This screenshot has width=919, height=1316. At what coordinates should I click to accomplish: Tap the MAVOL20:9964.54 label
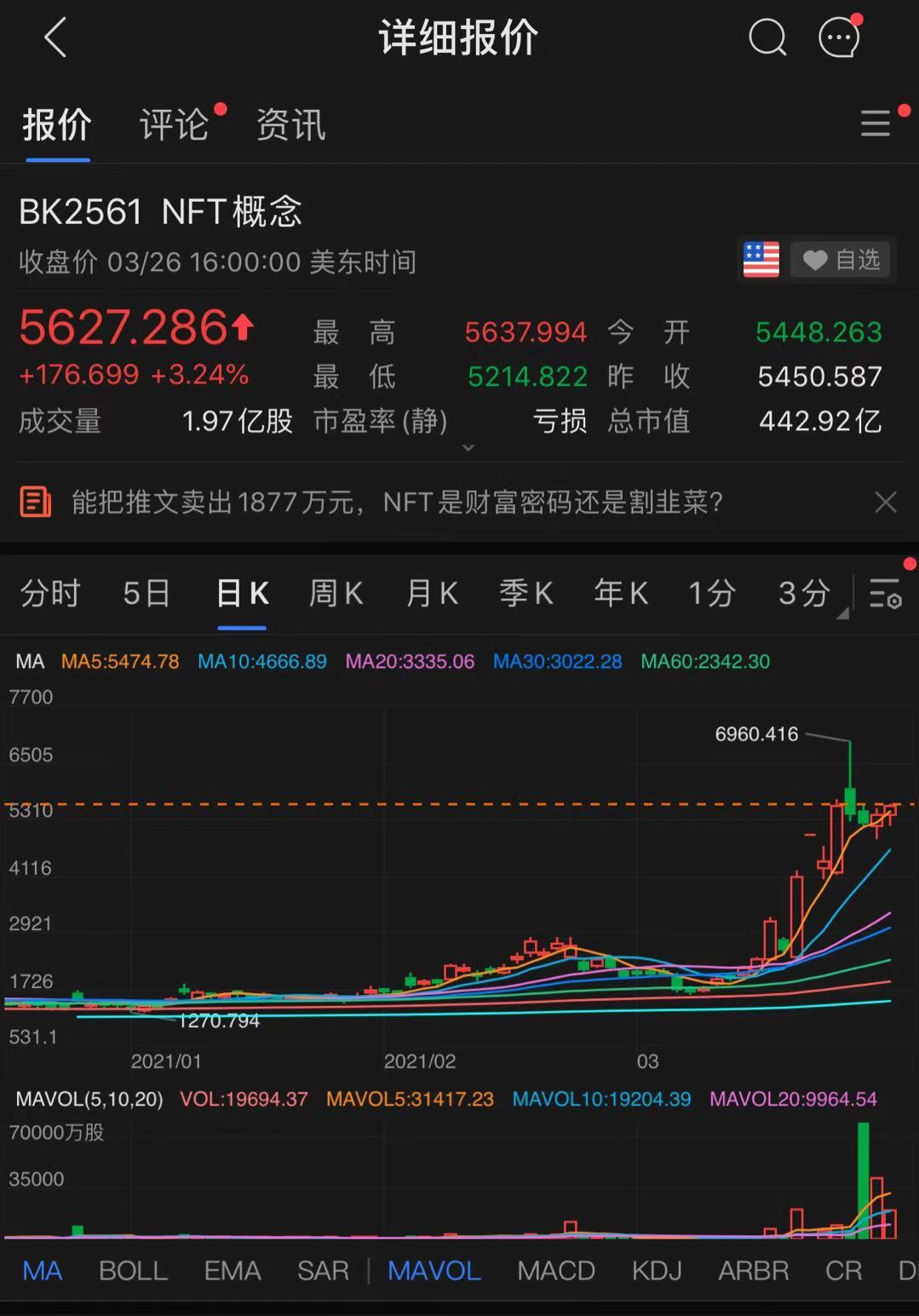pos(793,1100)
